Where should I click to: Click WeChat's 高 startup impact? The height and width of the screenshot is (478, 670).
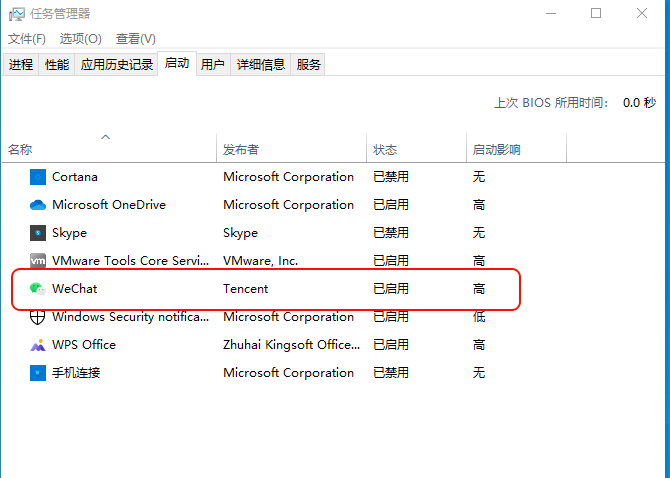pos(479,289)
